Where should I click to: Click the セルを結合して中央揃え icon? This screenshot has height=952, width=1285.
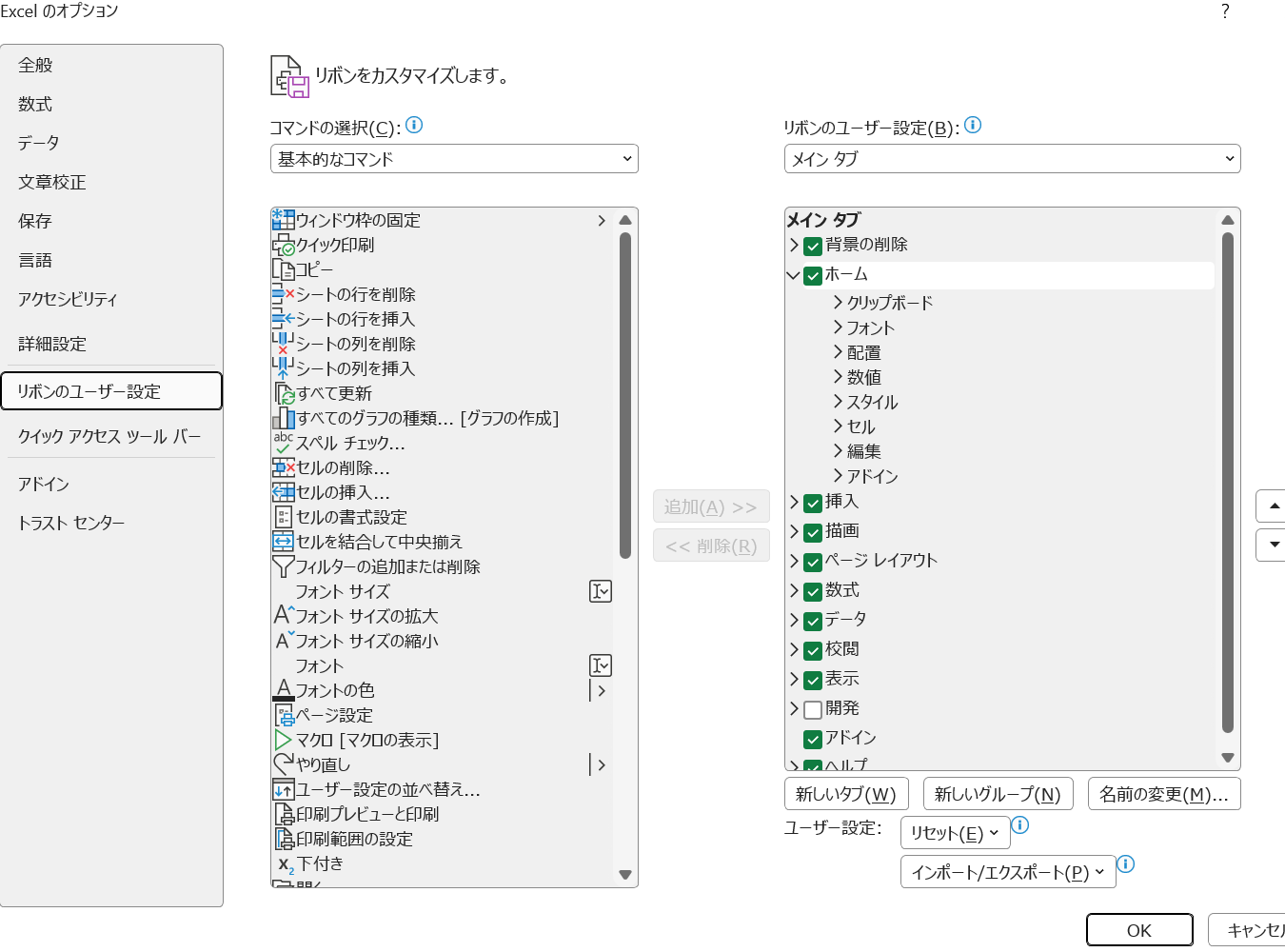click(x=283, y=542)
